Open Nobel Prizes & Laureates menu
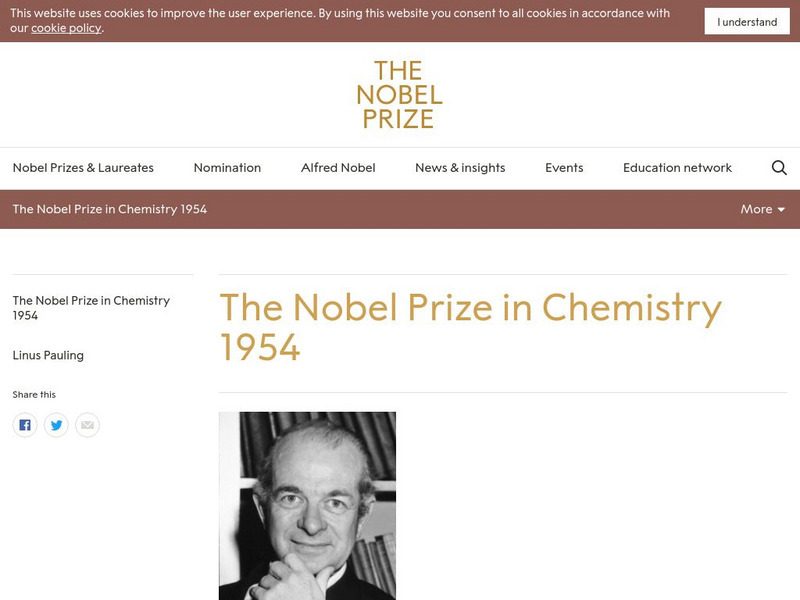This screenshot has width=800, height=600. click(83, 168)
